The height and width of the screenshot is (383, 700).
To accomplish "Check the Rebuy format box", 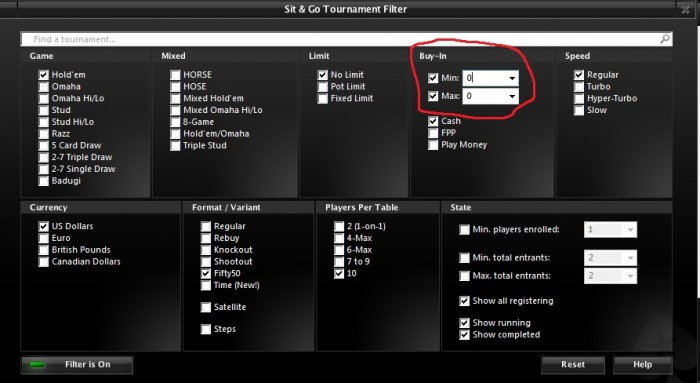I will pyautogui.click(x=205, y=238).
